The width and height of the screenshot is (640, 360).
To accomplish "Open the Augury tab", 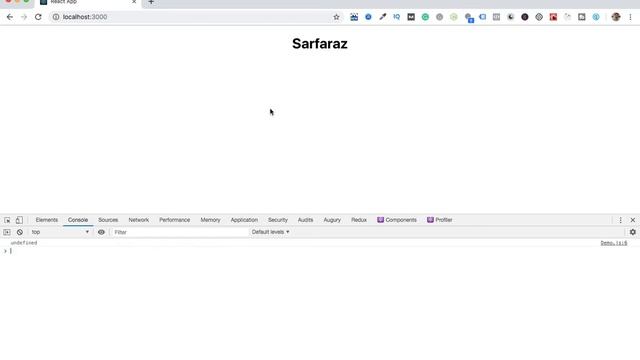I will click(x=332, y=220).
